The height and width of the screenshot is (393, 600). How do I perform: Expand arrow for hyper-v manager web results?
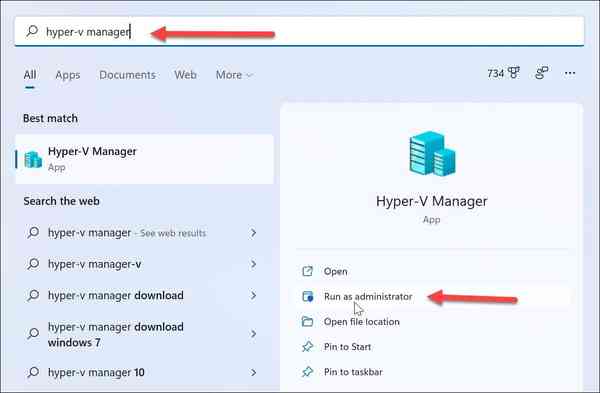coord(253,233)
